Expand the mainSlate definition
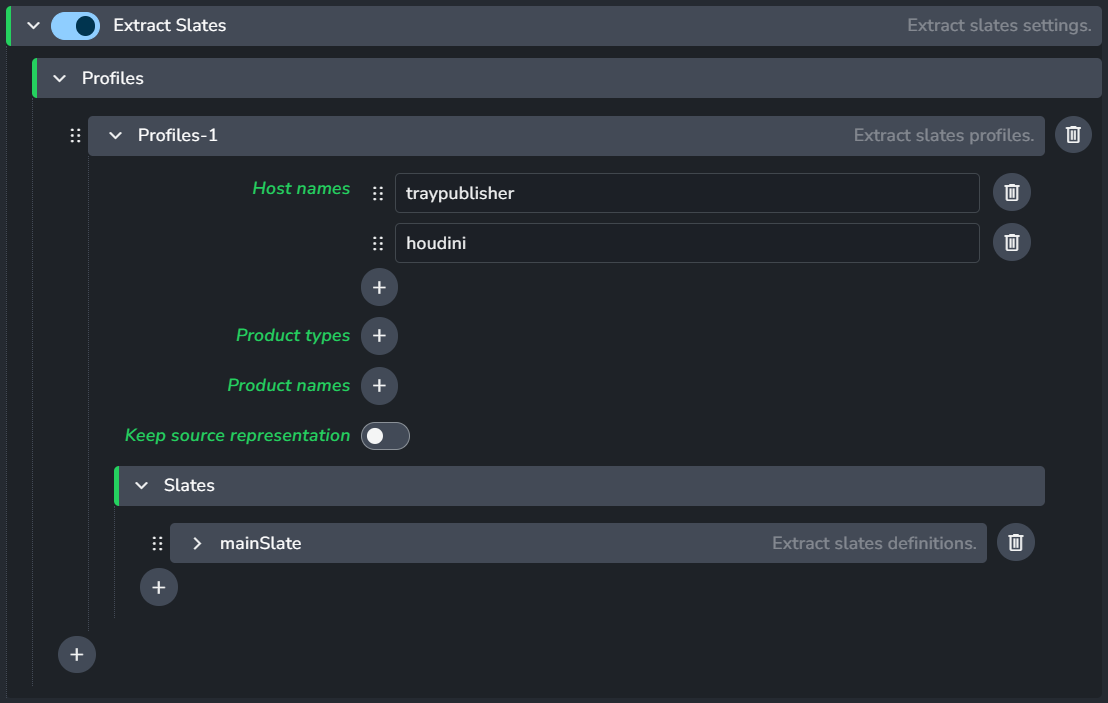The image size is (1108, 703). [197, 543]
